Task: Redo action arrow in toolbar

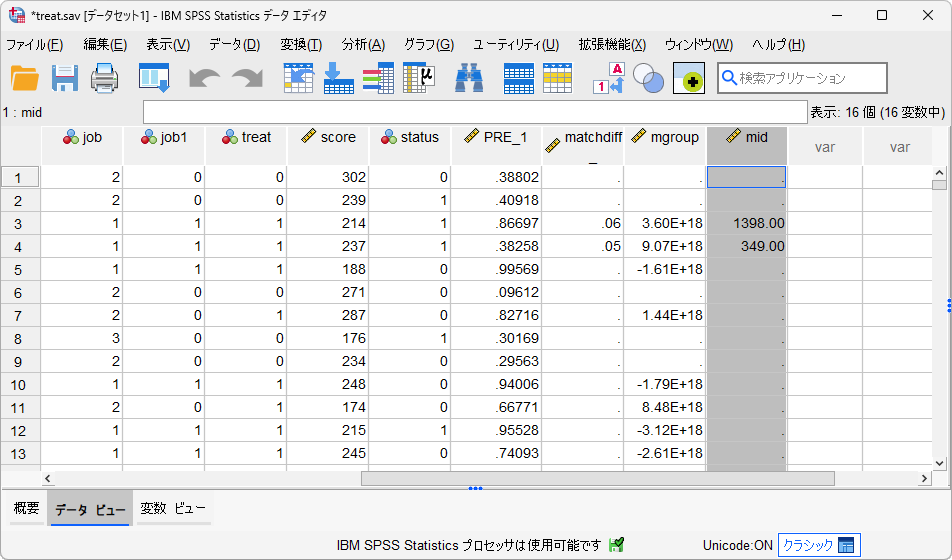Action: pyautogui.click(x=248, y=78)
